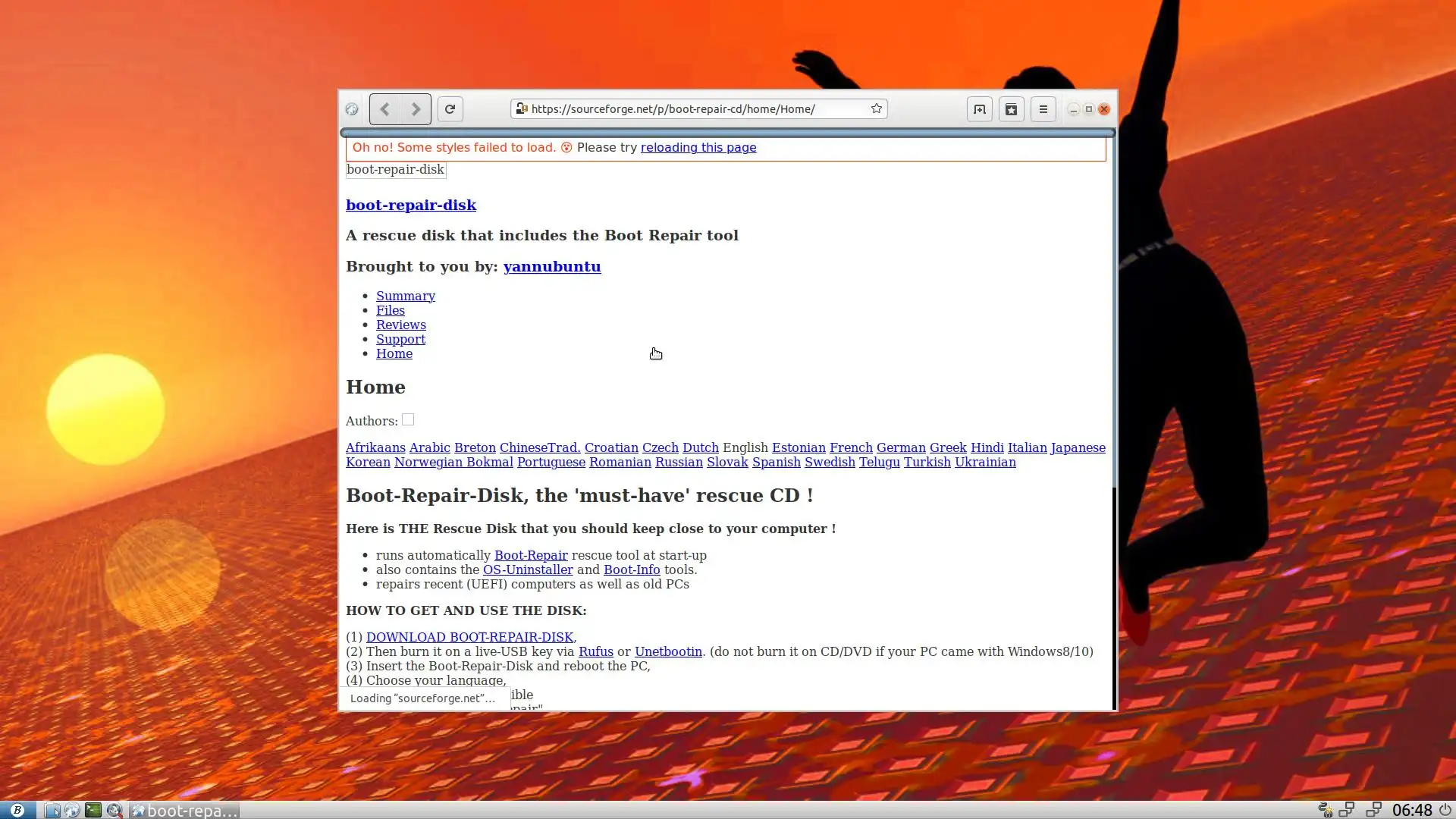The height and width of the screenshot is (819, 1456).
Task: Open a new tab
Action: [x=980, y=109]
